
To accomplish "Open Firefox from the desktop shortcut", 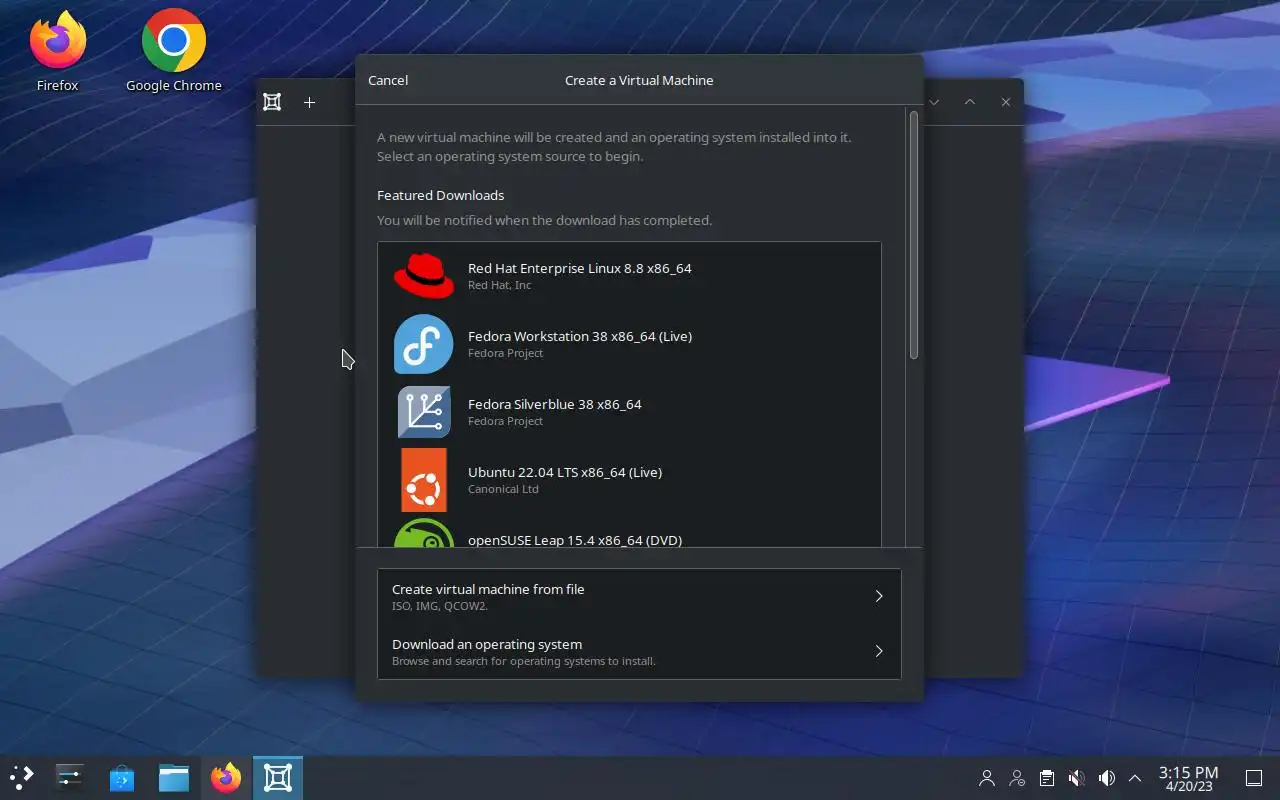I will tap(58, 51).
